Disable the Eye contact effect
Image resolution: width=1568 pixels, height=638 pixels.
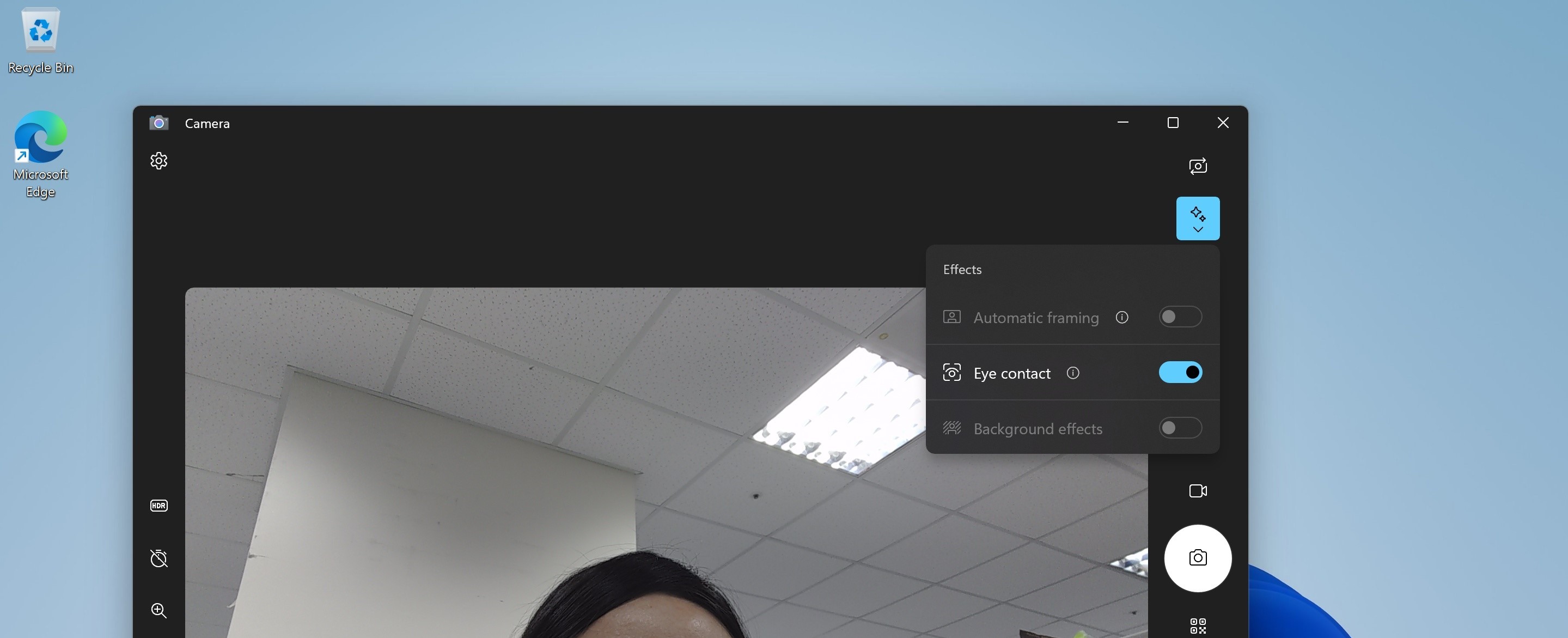point(1180,372)
